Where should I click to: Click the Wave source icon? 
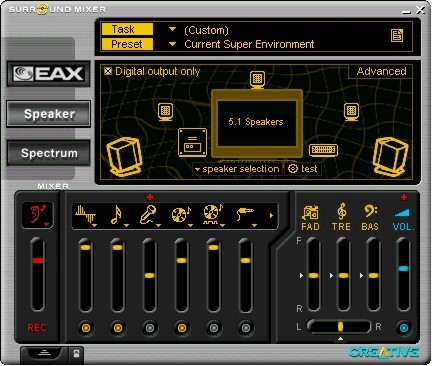pyautogui.click(x=85, y=214)
